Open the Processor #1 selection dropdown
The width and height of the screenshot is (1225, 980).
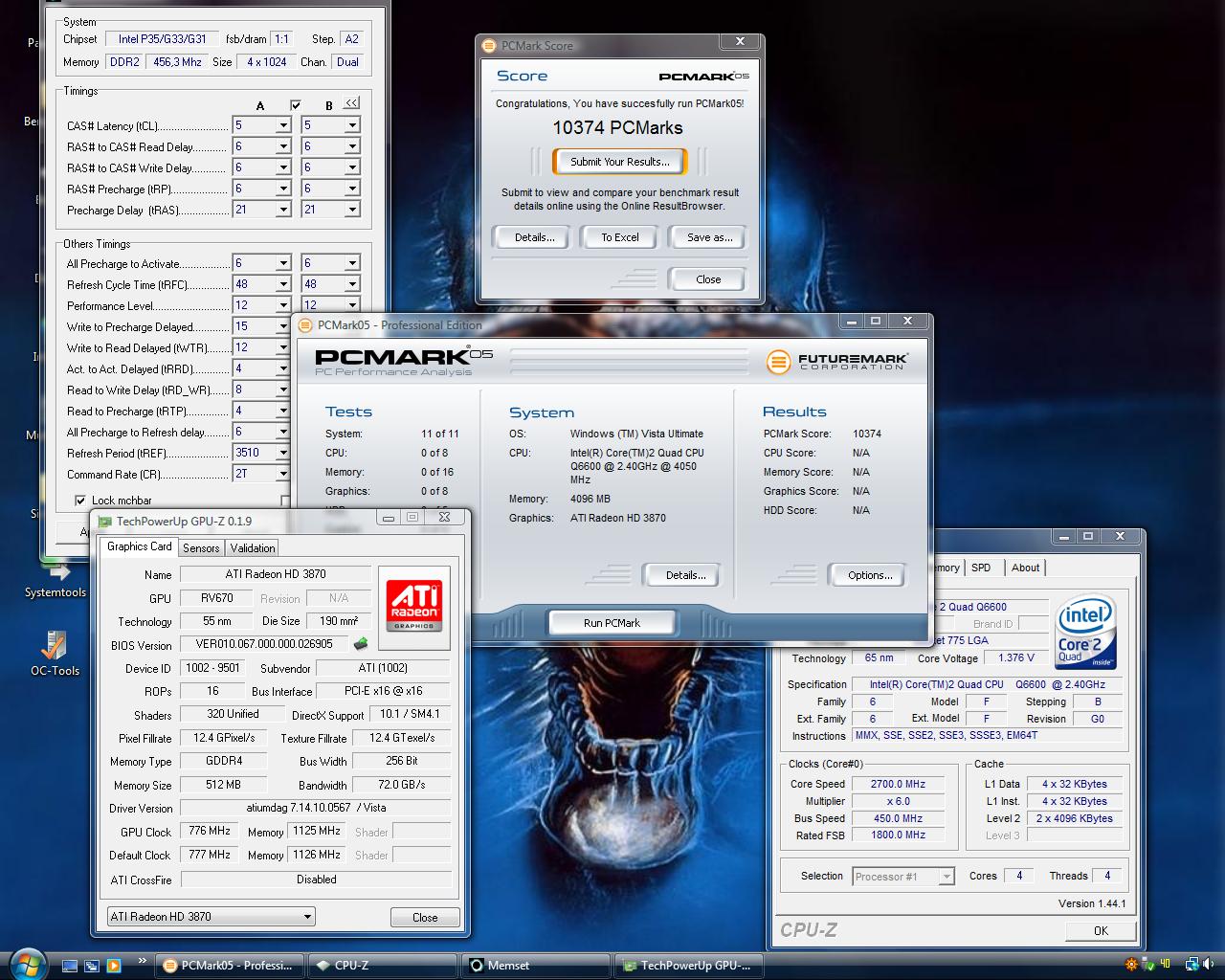click(946, 877)
